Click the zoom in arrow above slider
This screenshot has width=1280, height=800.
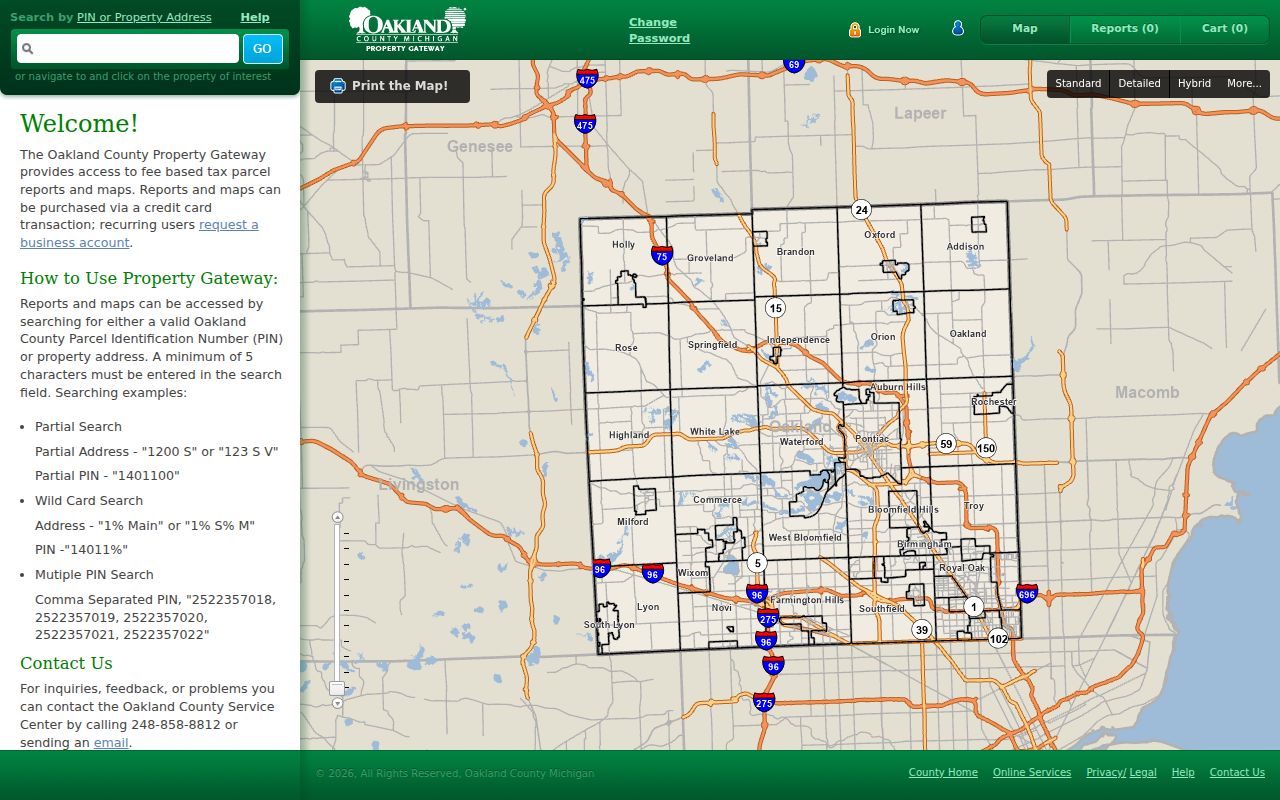click(x=337, y=517)
